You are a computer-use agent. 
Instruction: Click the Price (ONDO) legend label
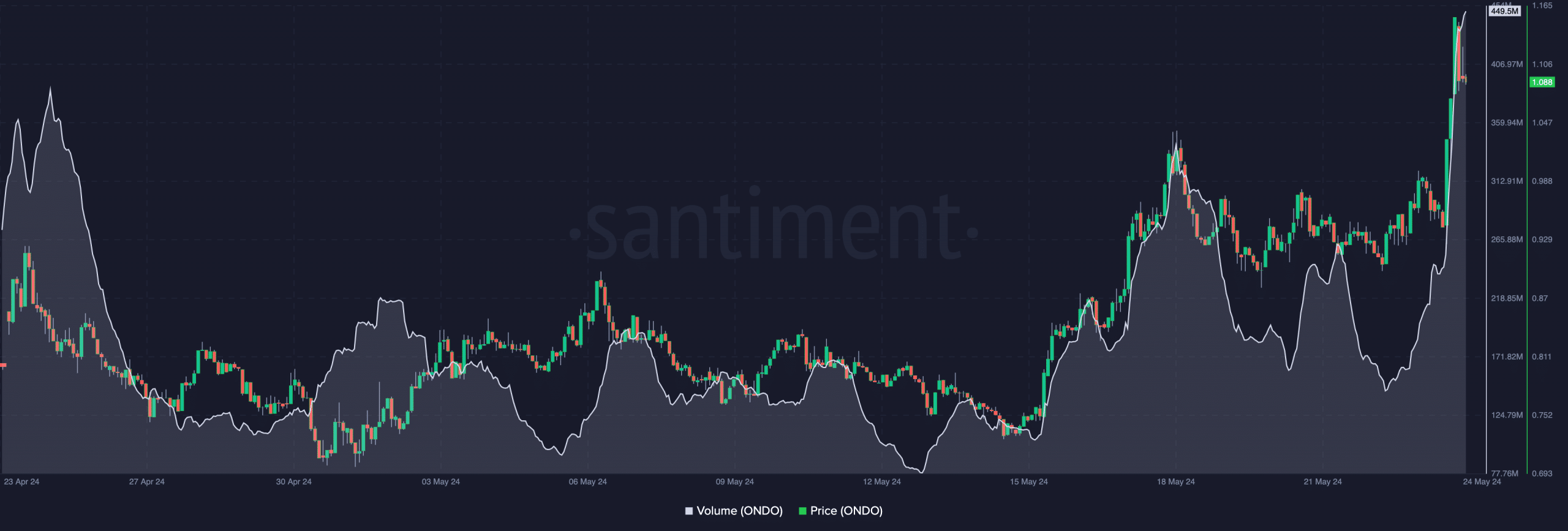(x=846, y=511)
